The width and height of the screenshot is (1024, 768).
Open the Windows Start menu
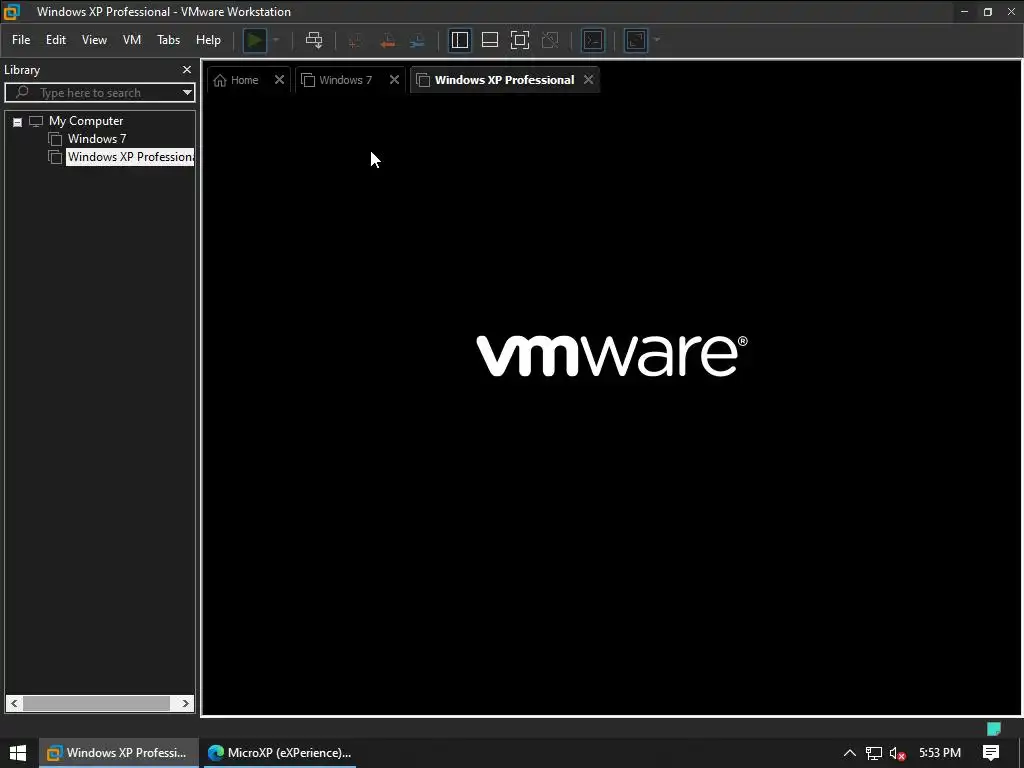18,753
